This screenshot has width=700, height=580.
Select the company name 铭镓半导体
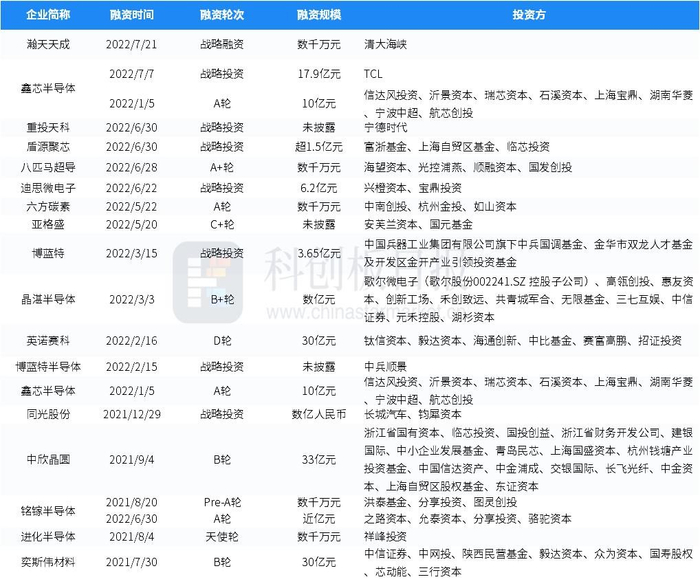(x=48, y=511)
